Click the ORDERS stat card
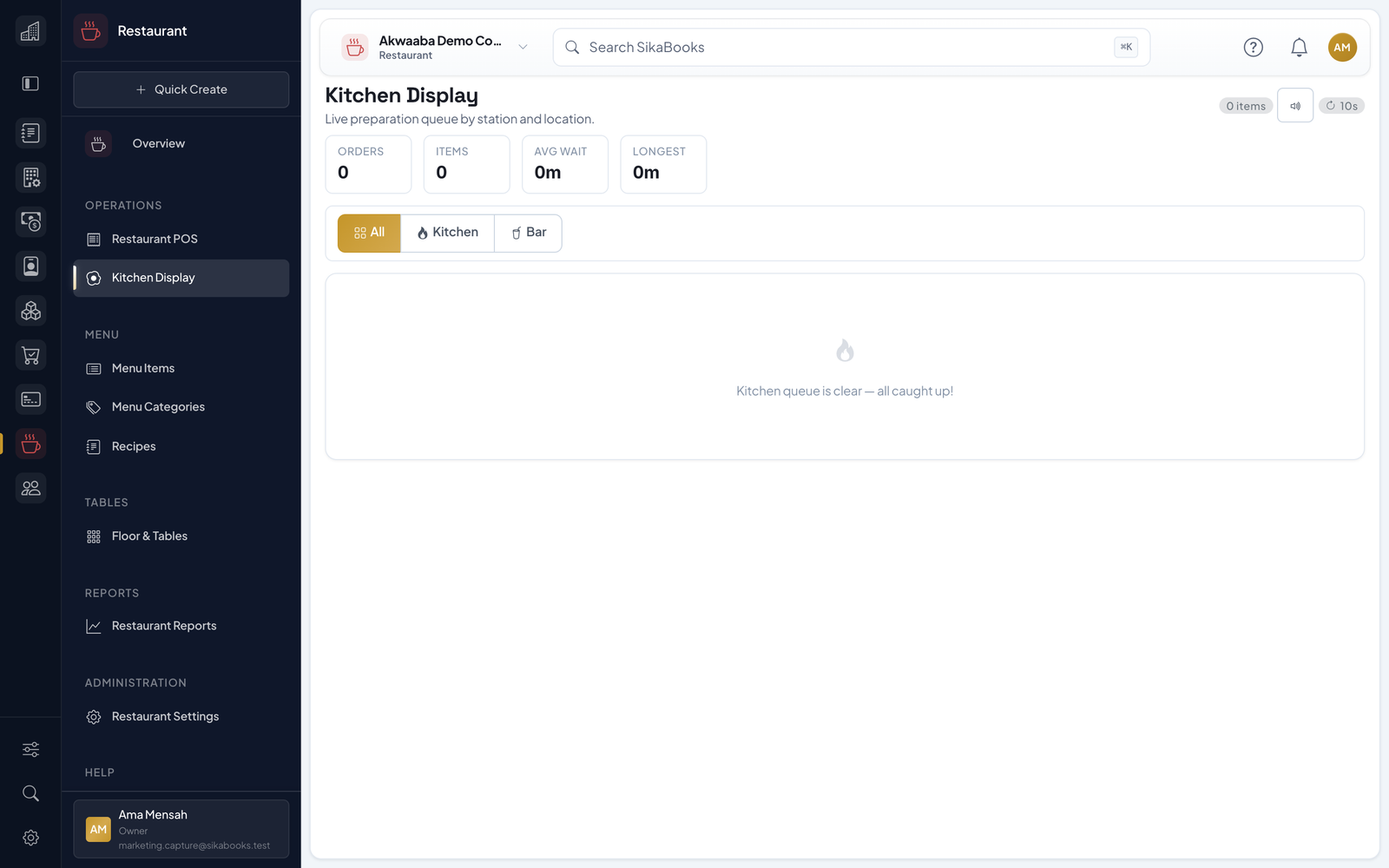 368,164
